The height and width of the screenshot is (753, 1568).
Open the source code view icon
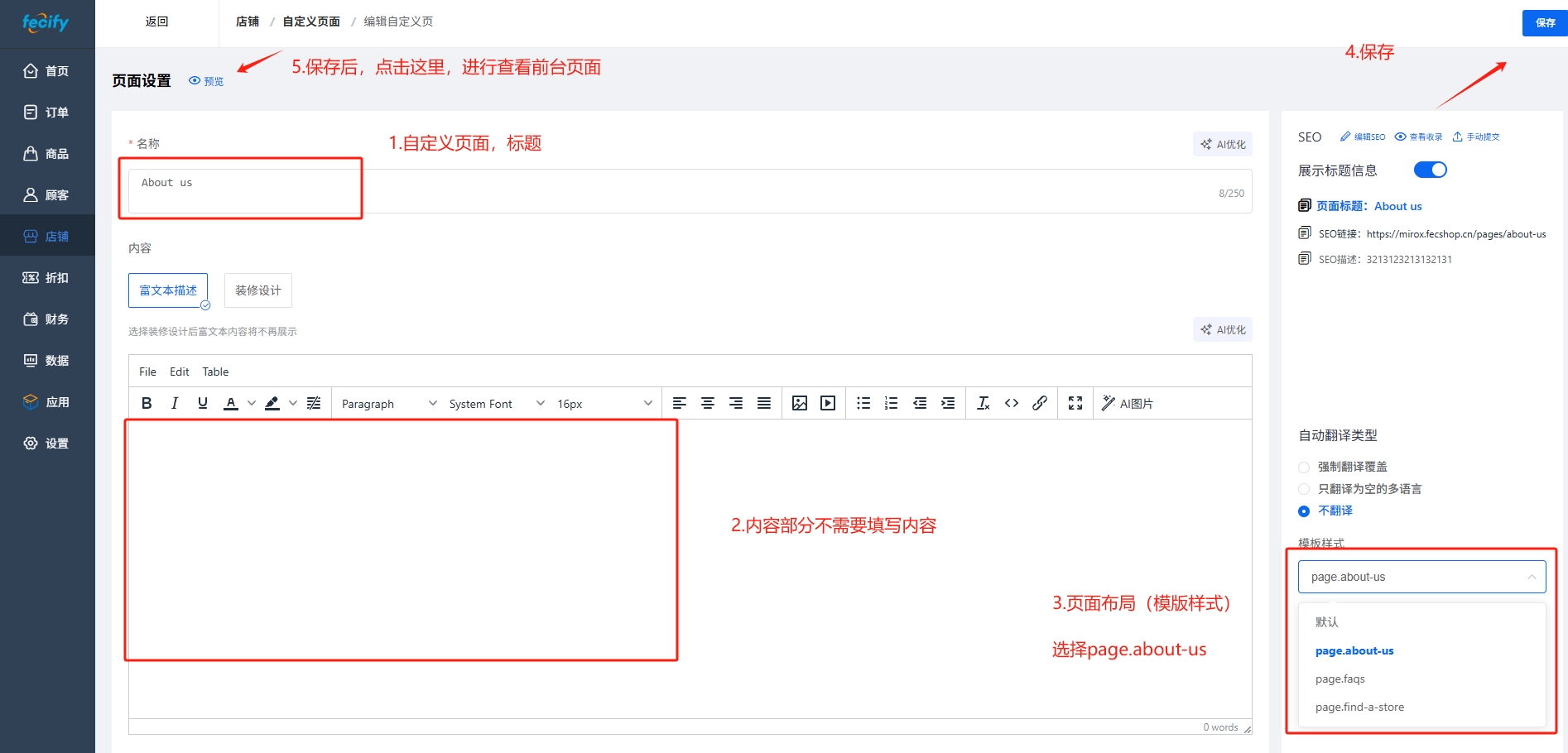pos(1011,403)
